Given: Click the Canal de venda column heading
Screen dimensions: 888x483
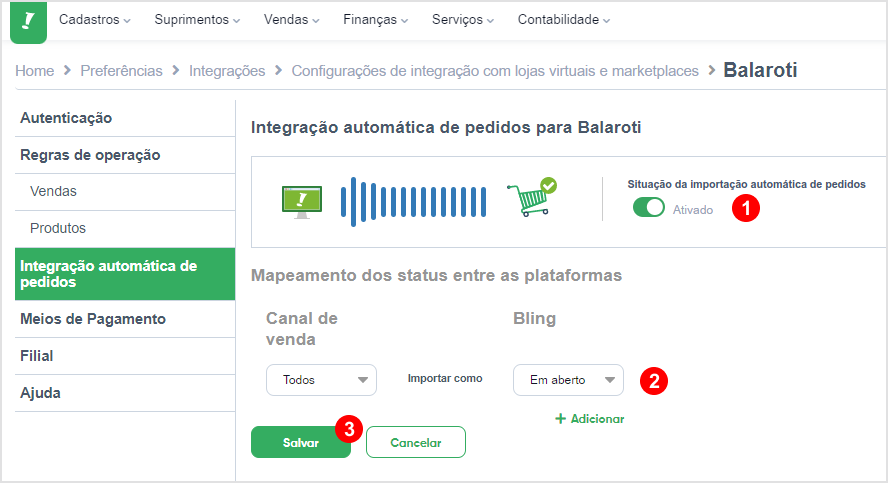Looking at the screenshot, I should click(302, 328).
